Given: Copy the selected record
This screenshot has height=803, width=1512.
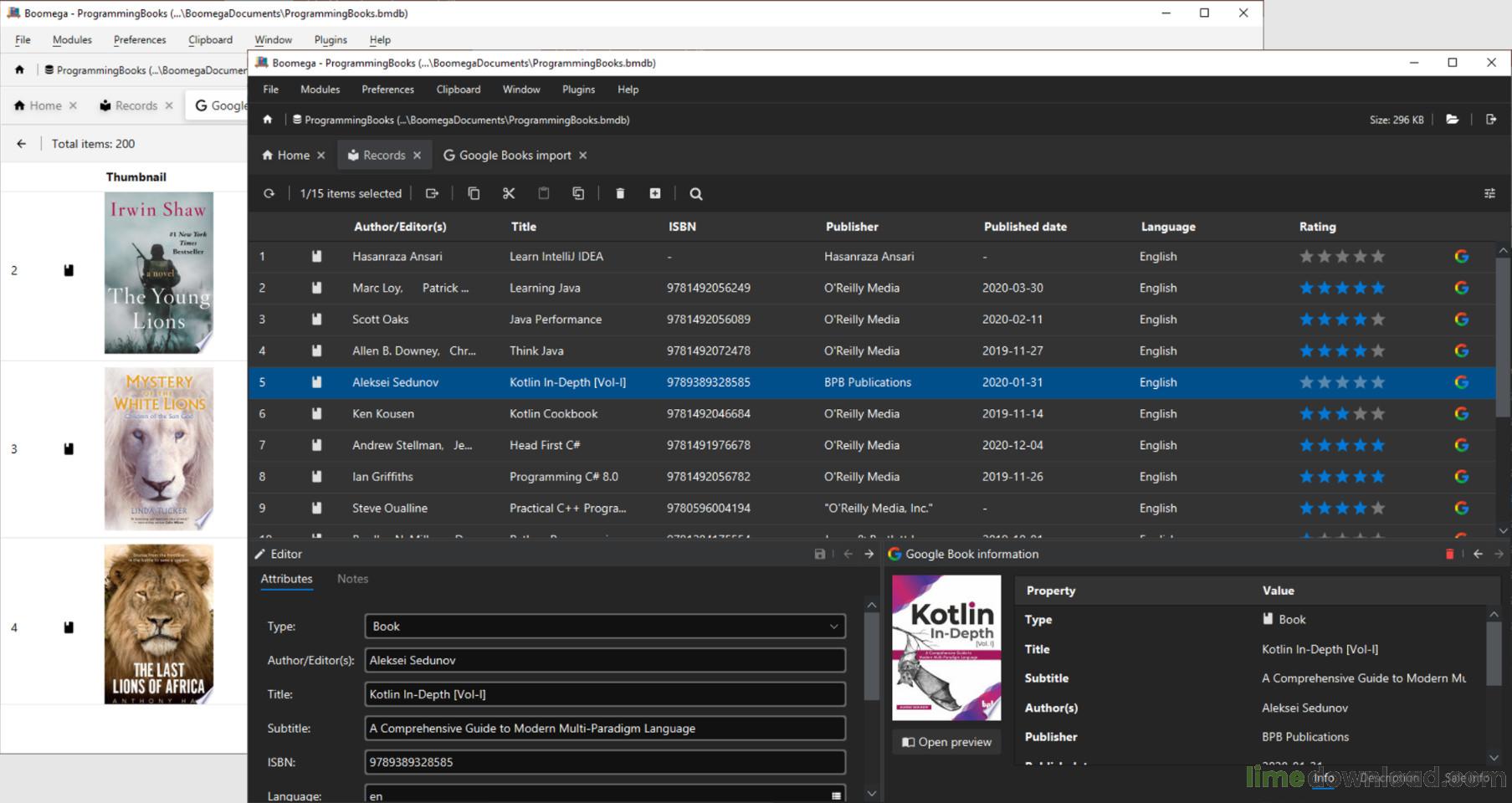Looking at the screenshot, I should tap(474, 193).
